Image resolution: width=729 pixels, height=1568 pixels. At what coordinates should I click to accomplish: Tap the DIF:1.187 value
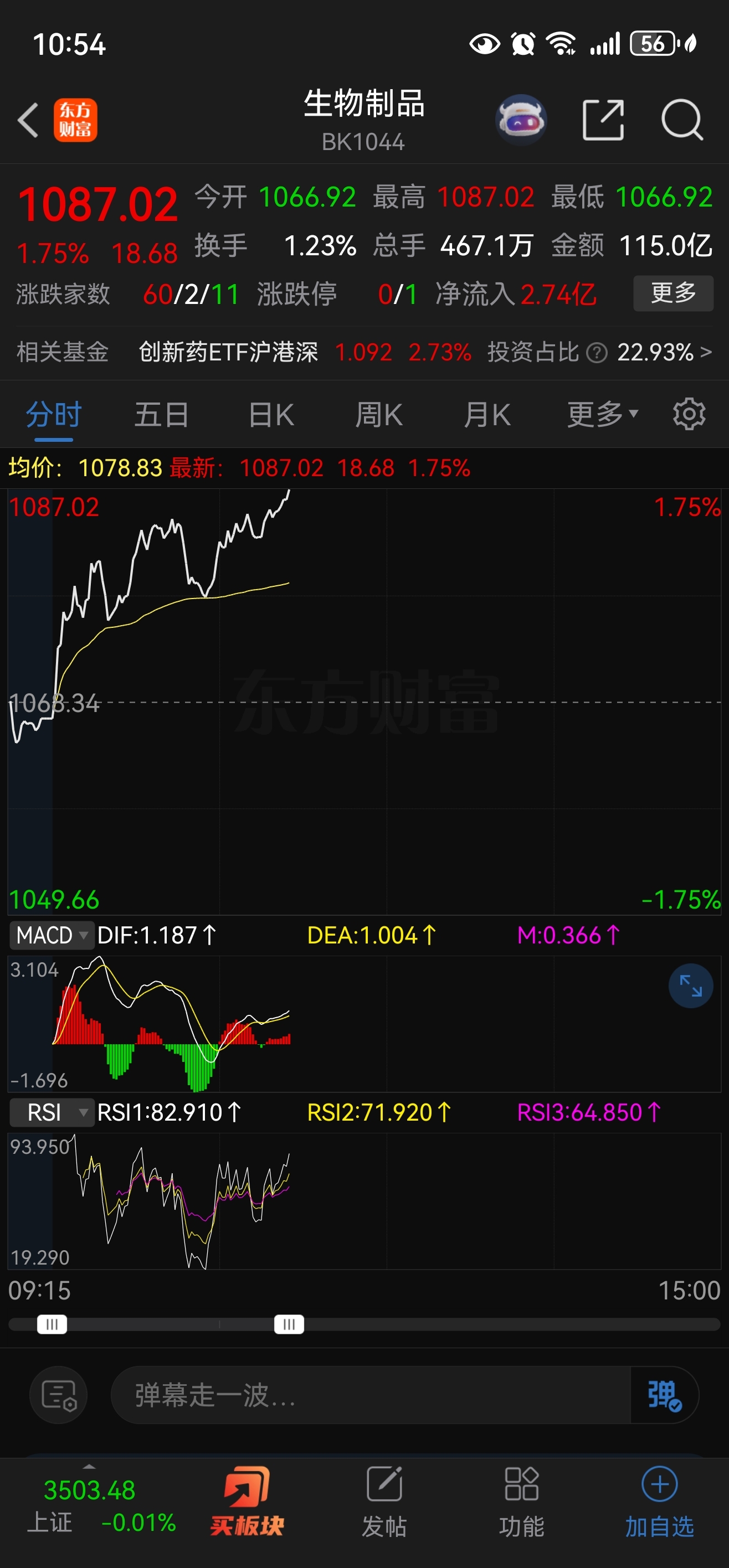pyautogui.click(x=157, y=935)
